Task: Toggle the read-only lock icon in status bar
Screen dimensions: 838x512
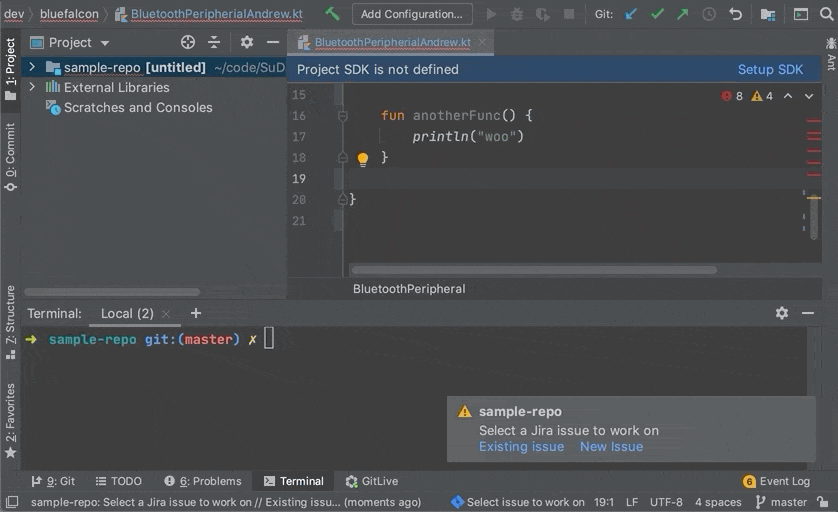Action: tap(823, 502)
